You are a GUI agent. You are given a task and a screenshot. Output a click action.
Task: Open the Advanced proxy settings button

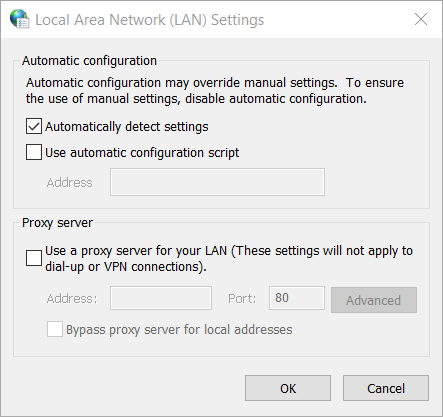click(x=374, y=300)
